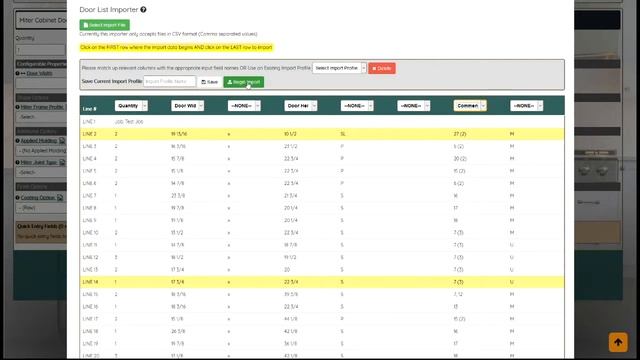Select the LINE 10 row
The width and height of the screenshot is (640, 360).
click(x=322, y=233)
